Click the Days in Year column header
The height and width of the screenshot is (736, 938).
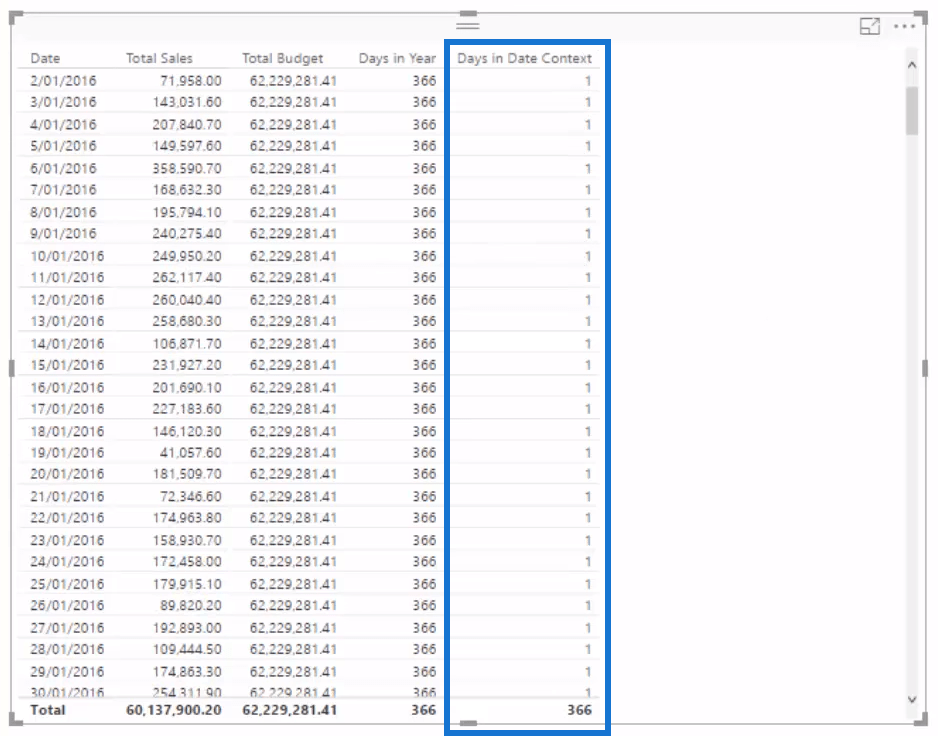[x=397, y=58]
